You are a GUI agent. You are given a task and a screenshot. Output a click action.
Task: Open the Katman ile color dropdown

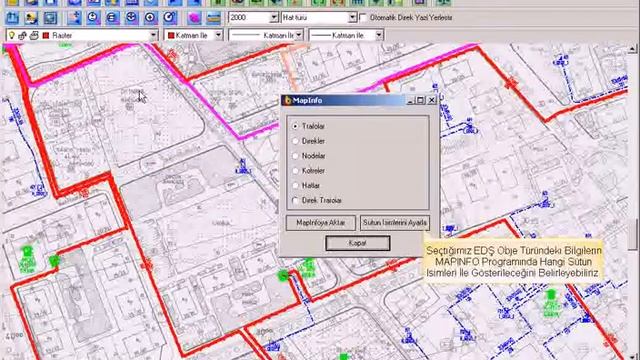pos(218,36)
